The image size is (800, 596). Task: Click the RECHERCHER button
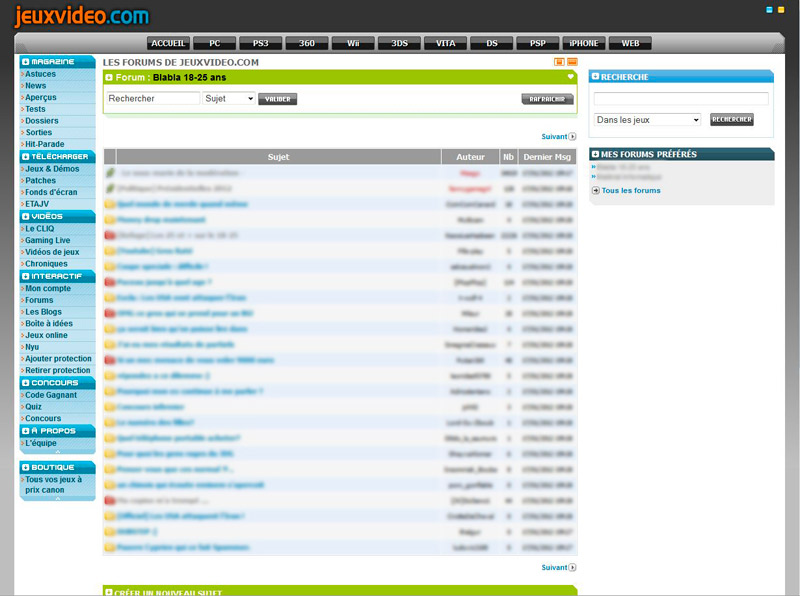(x=732, y=119)
